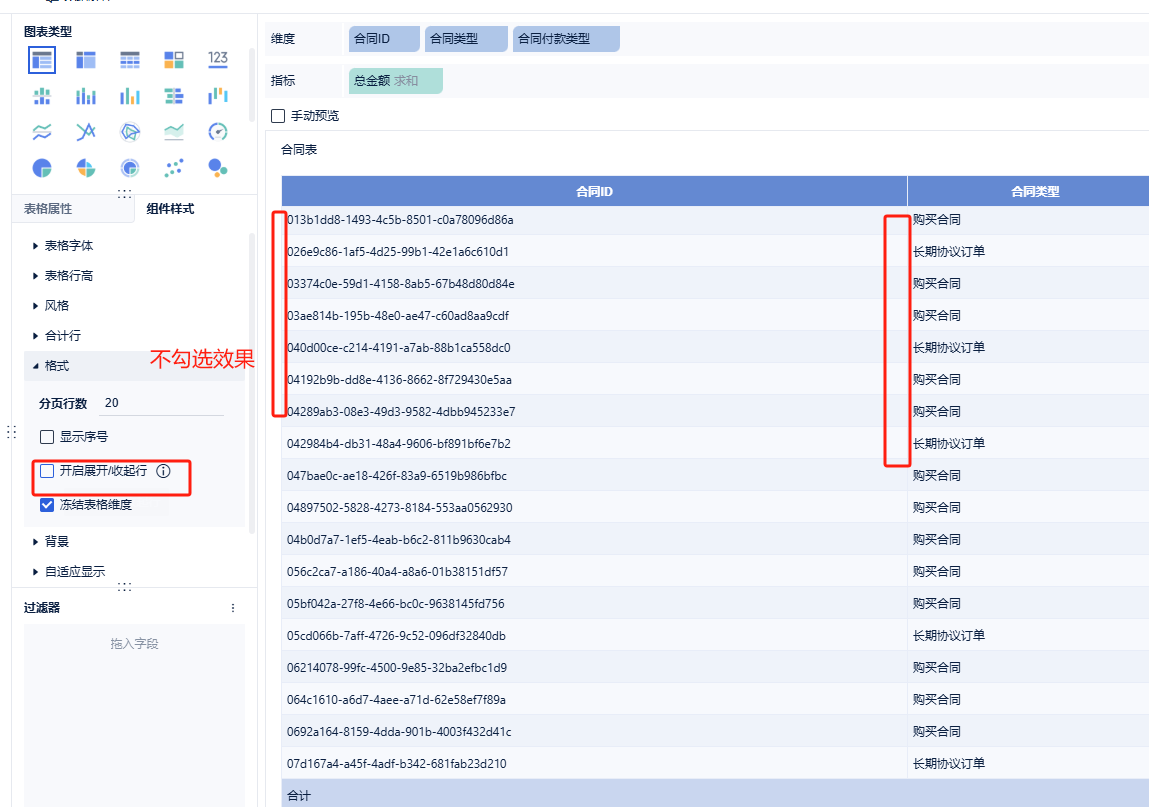Click the 合同ID dimension pill

[x=384, y=39]
